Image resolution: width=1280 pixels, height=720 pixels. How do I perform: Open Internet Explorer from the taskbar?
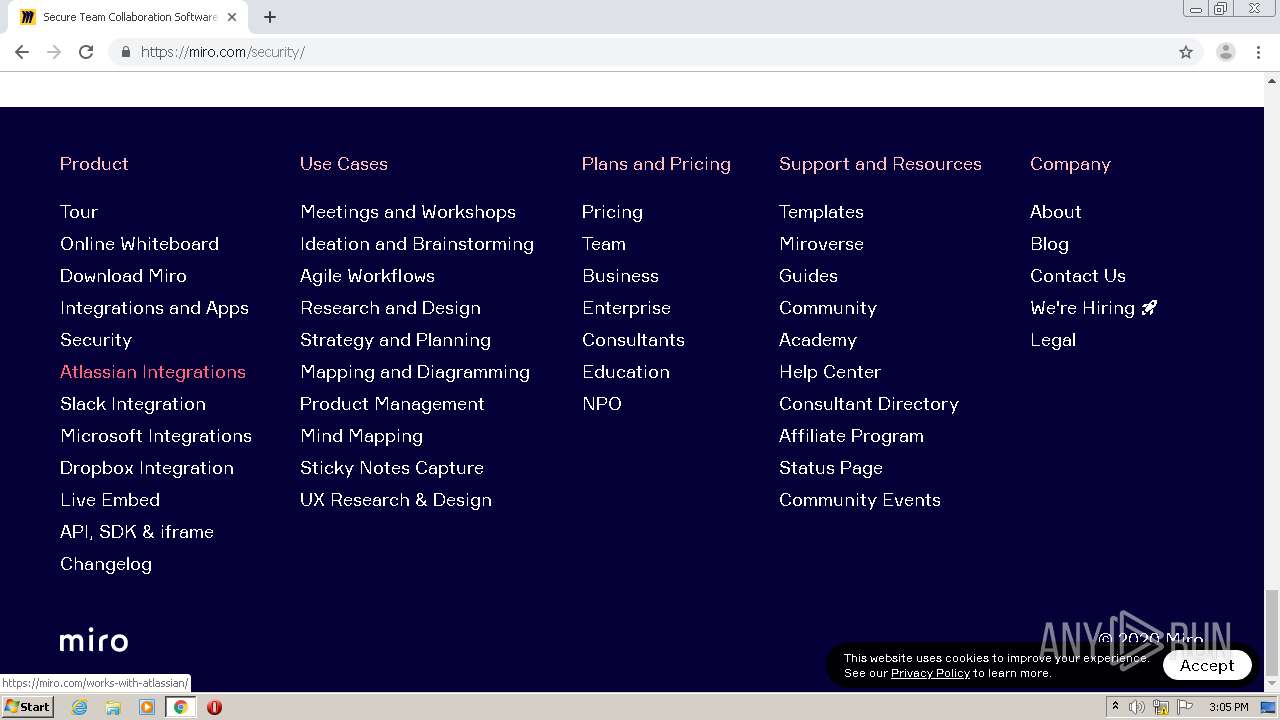(79, 707)
